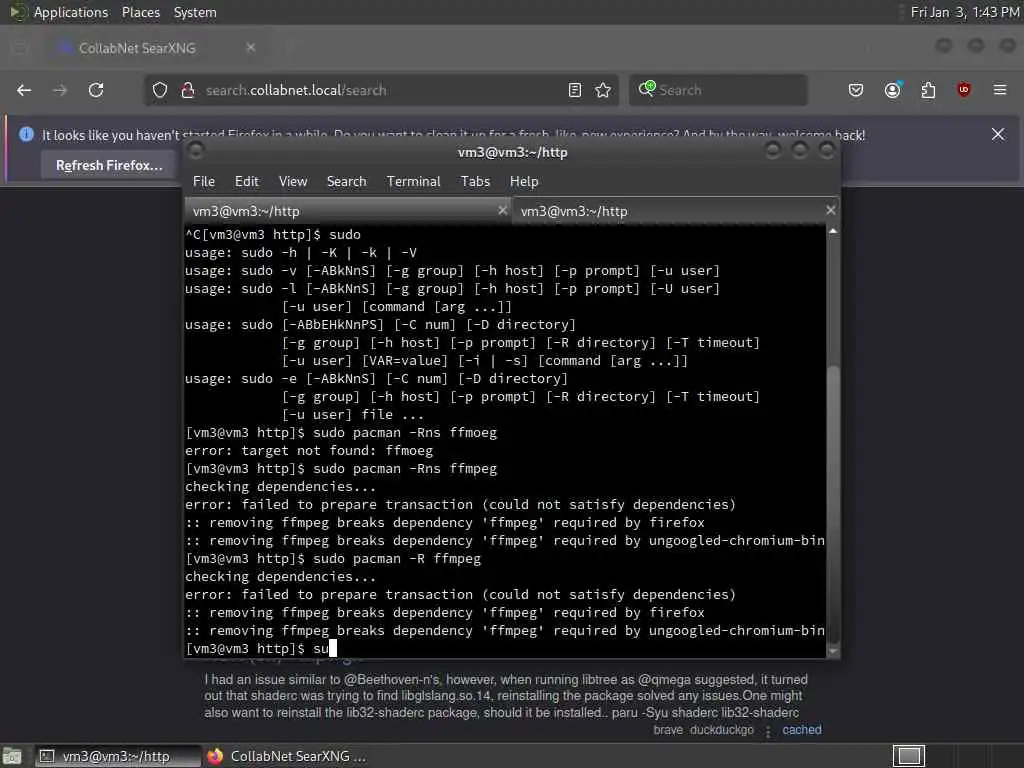Open terminal Edit menu
Screen dimensions: 1024x768
coord(247,182)
